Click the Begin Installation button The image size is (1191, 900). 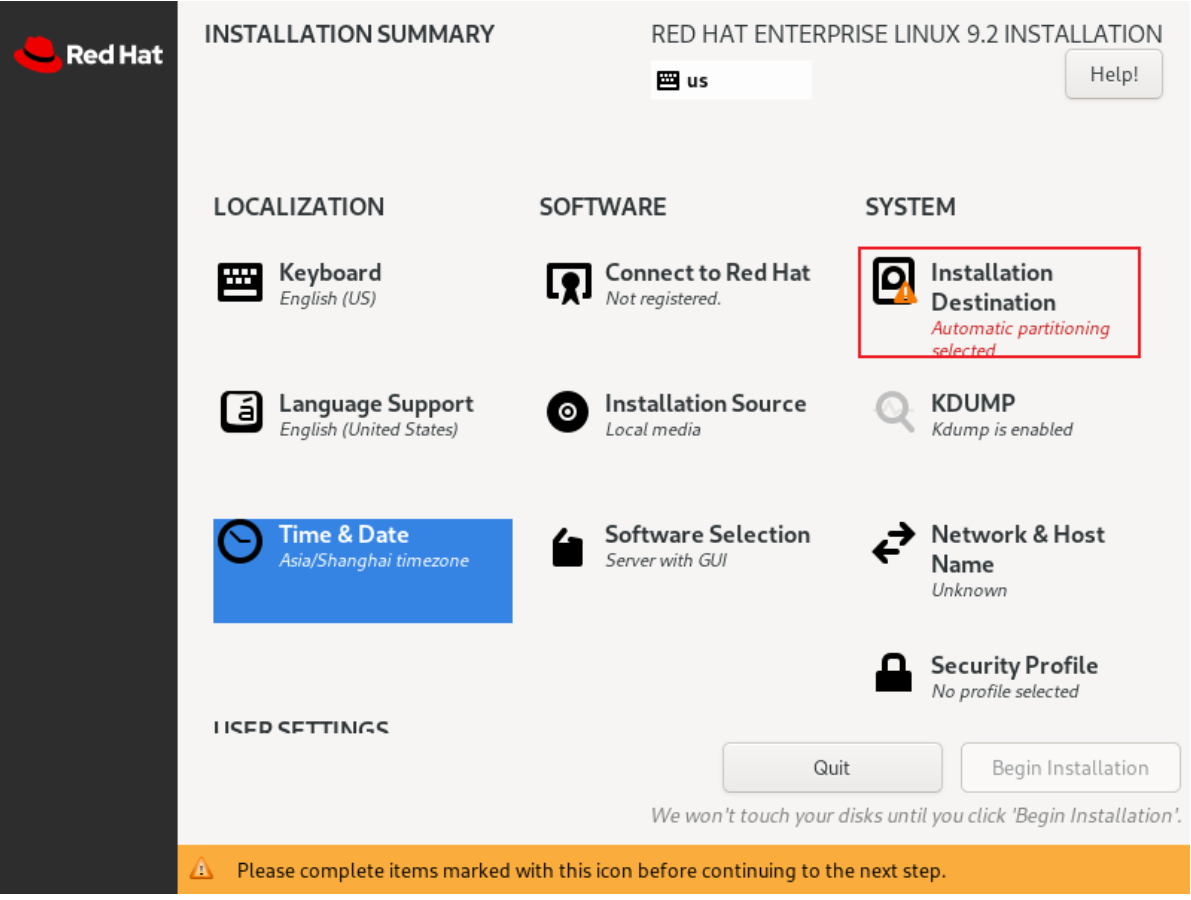tap(1070, 768)
